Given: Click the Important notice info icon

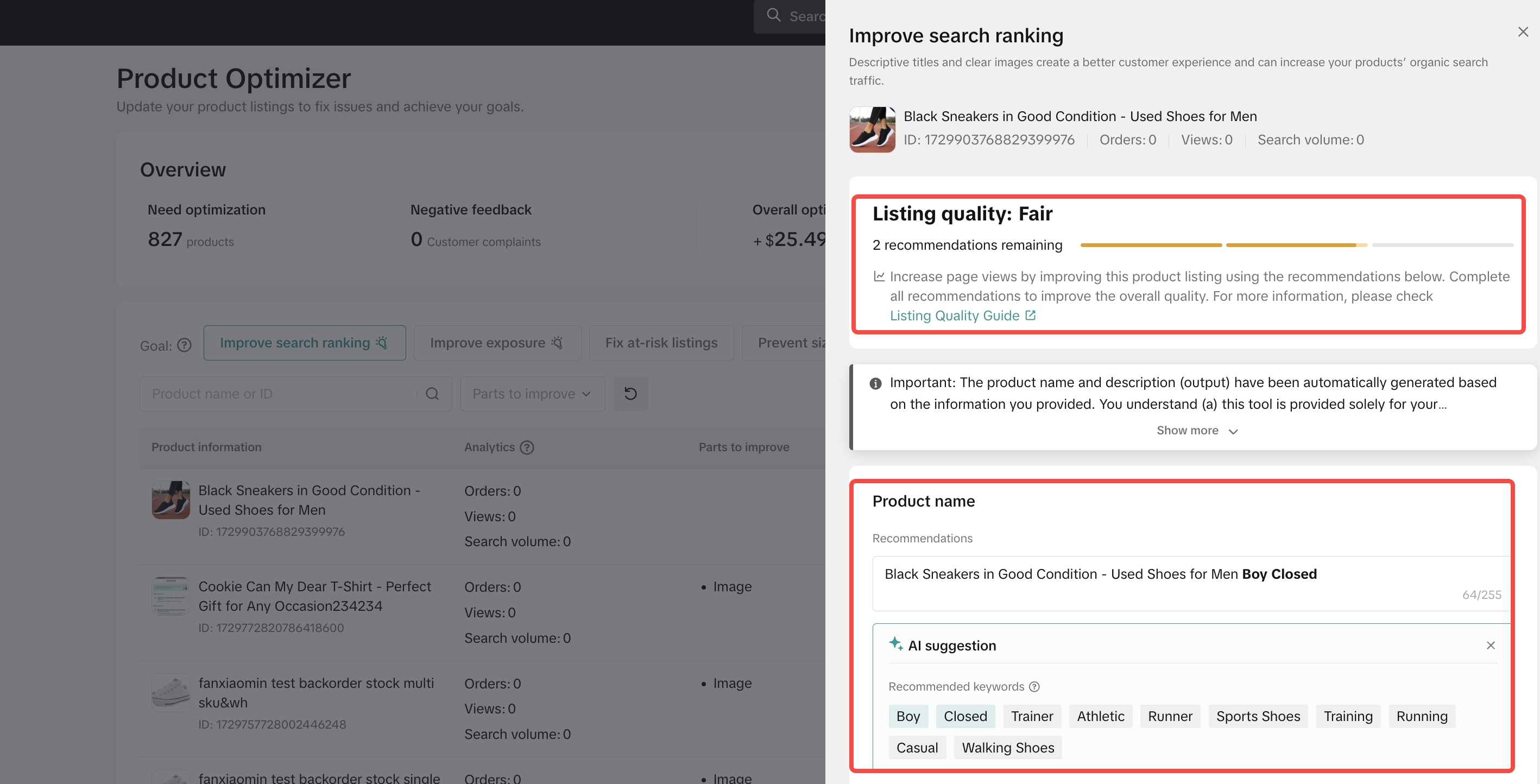Looking at the screenshot, I should [875, 383].
